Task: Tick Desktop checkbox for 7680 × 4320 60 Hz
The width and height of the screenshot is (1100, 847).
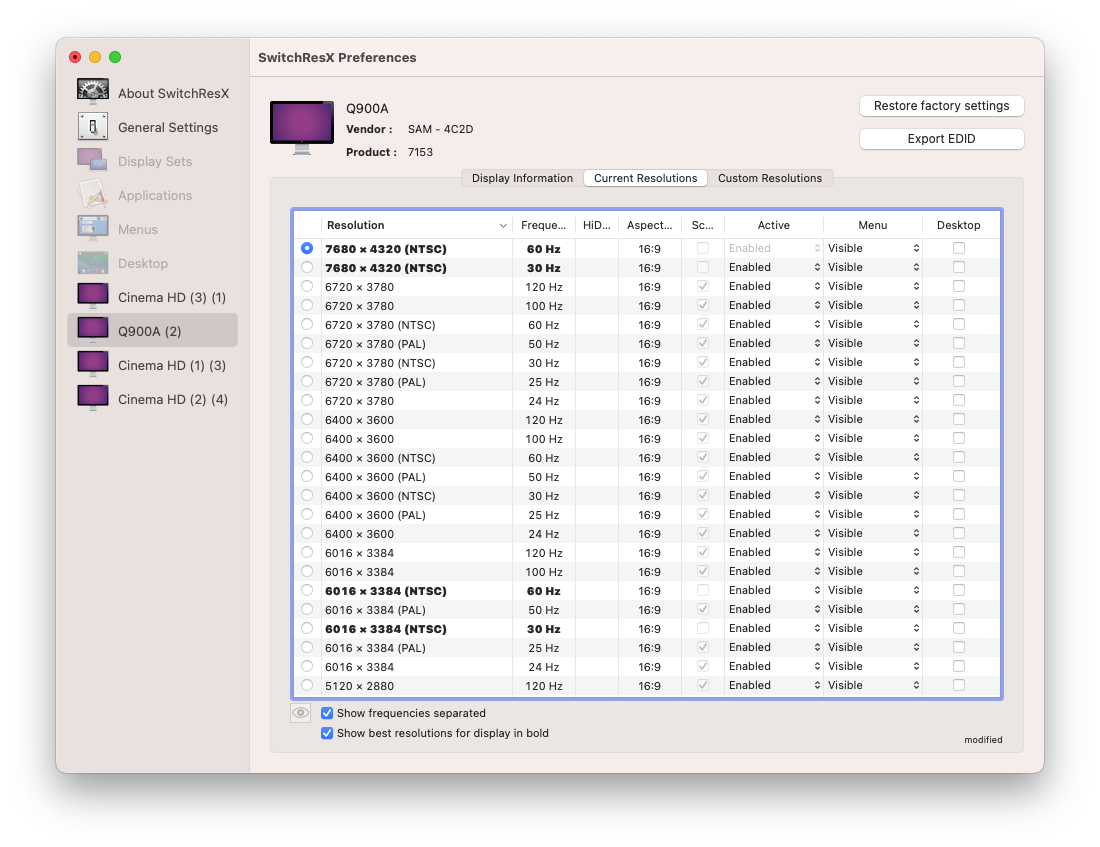Action: 959,248
